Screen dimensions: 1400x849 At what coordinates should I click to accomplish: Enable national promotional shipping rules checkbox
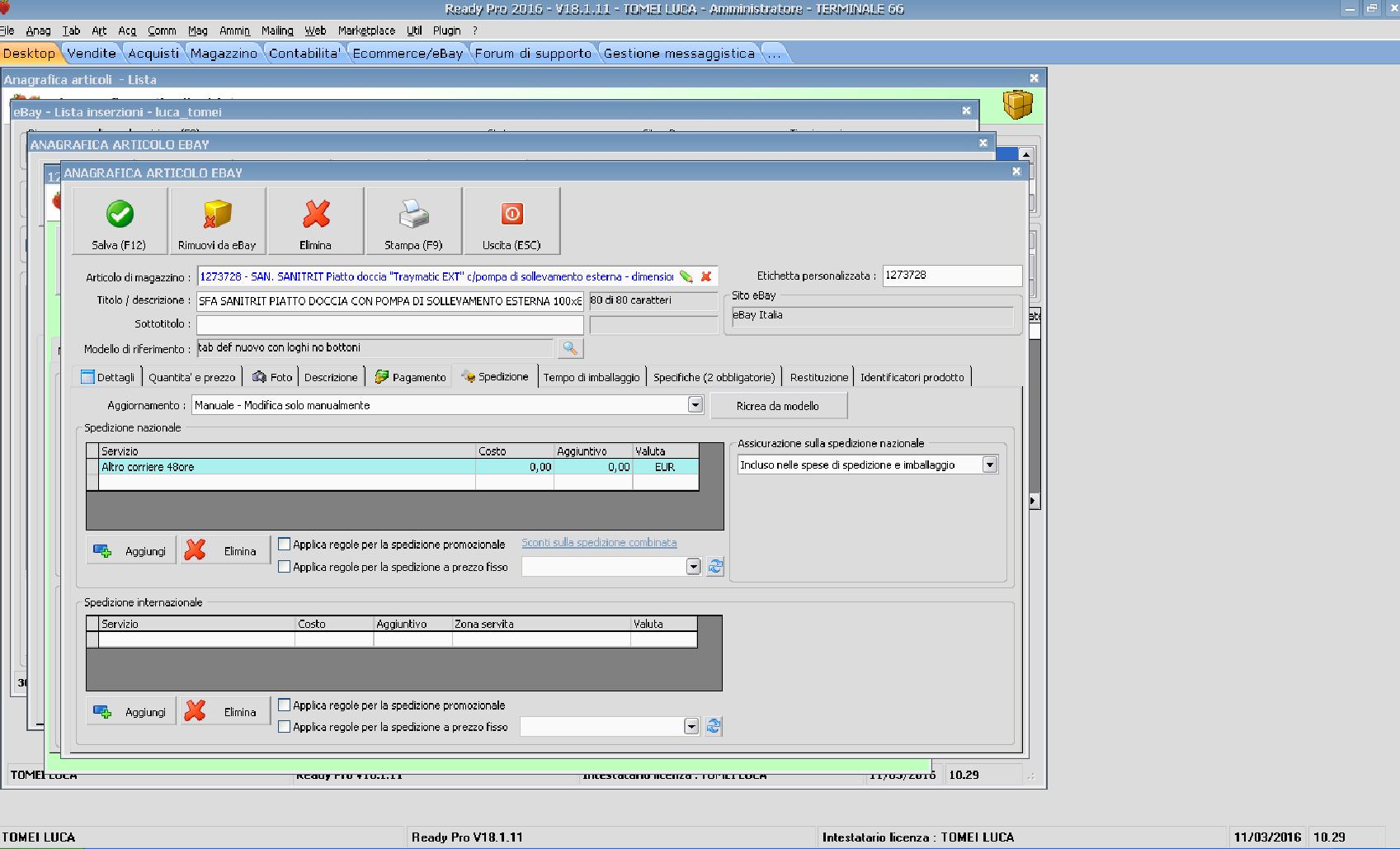tap(285, 545)
